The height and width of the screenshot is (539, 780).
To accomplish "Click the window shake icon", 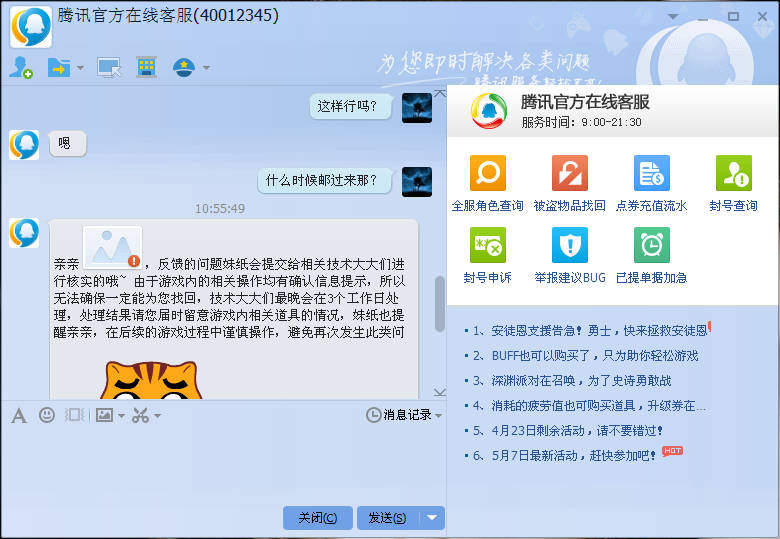I will [75, 415].
